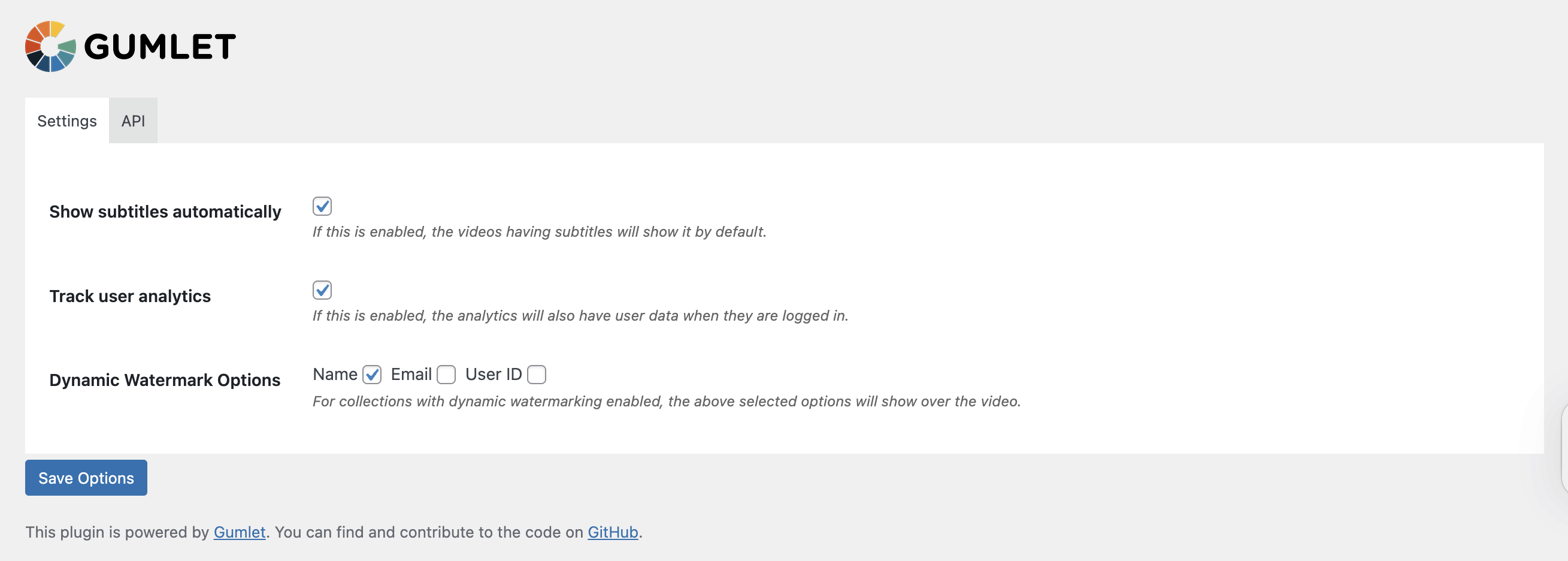This screenshot has height=561, width=1568.
Task: Toggle the Name watermark checkbox
Action: (372, 375)
